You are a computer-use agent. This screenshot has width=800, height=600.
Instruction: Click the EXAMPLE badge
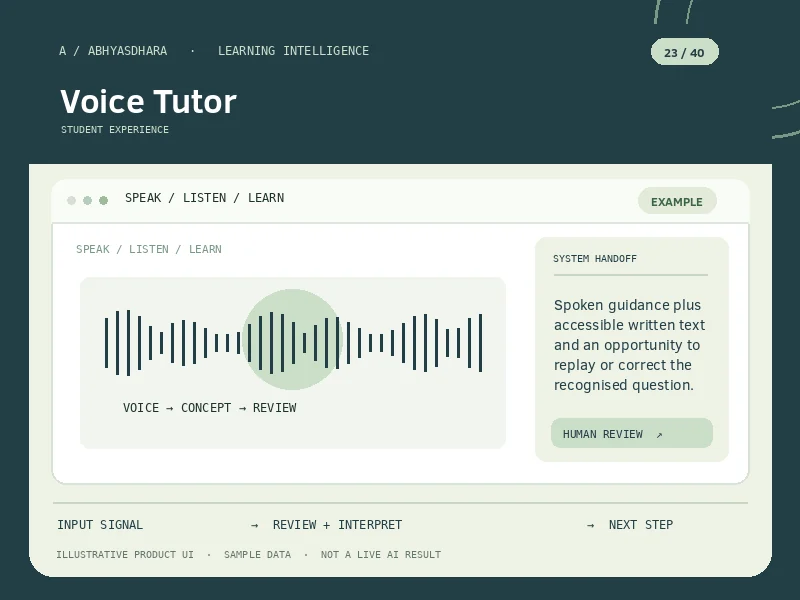pos(677,201)
